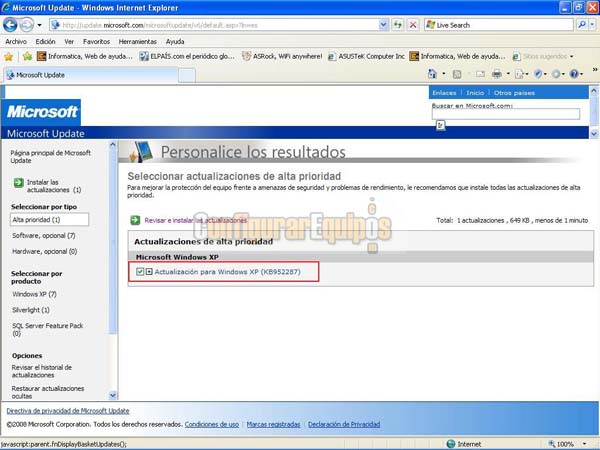Select Hardware, opcional (0) filter
600x450 pixels.
(x=44, y=251)
